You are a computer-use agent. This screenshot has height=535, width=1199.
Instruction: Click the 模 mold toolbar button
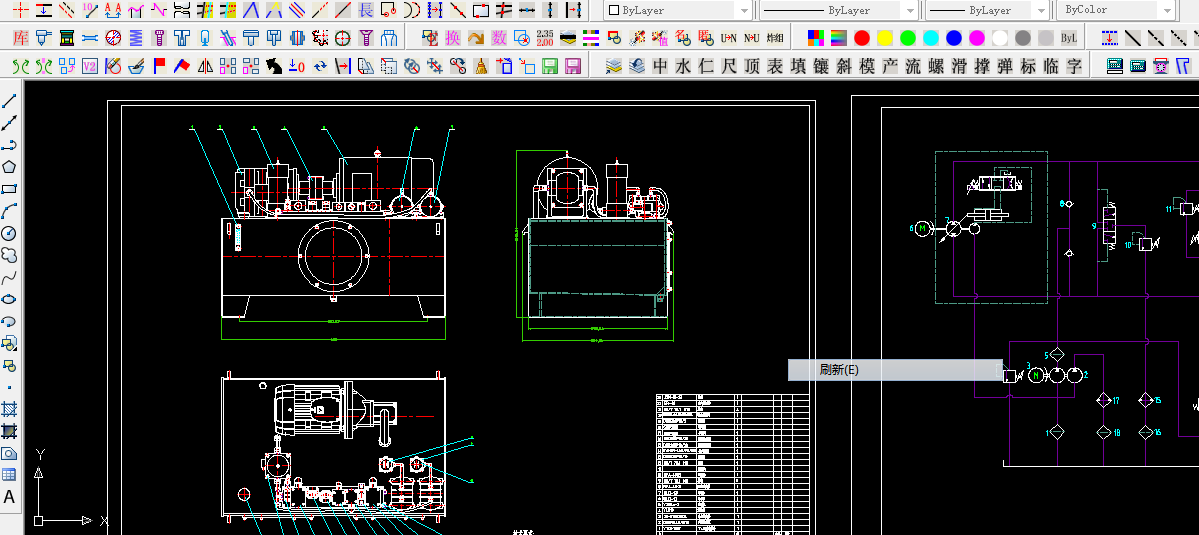(x=867, y=66)
